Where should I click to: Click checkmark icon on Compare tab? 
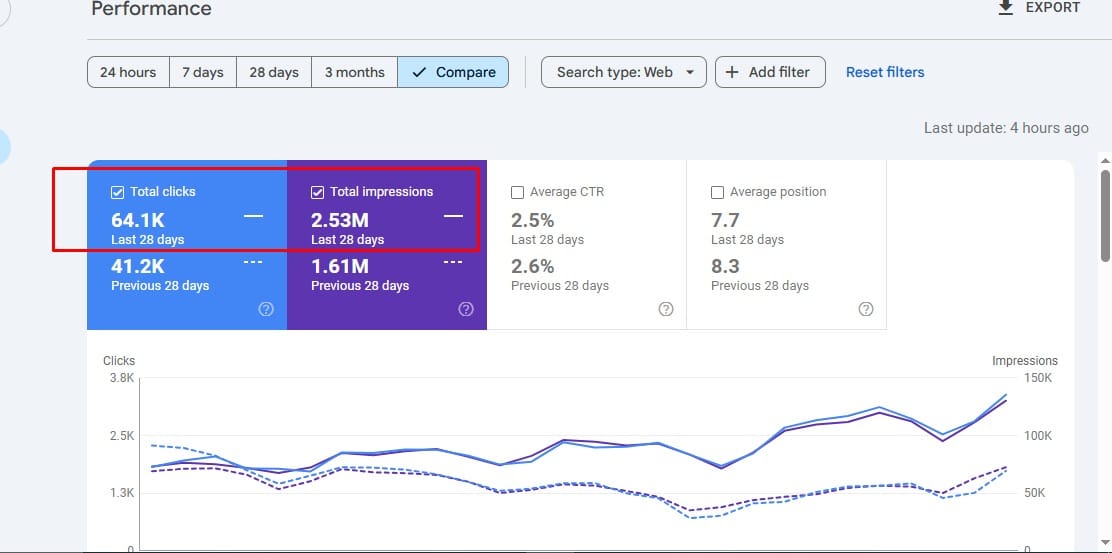point(419,72)
